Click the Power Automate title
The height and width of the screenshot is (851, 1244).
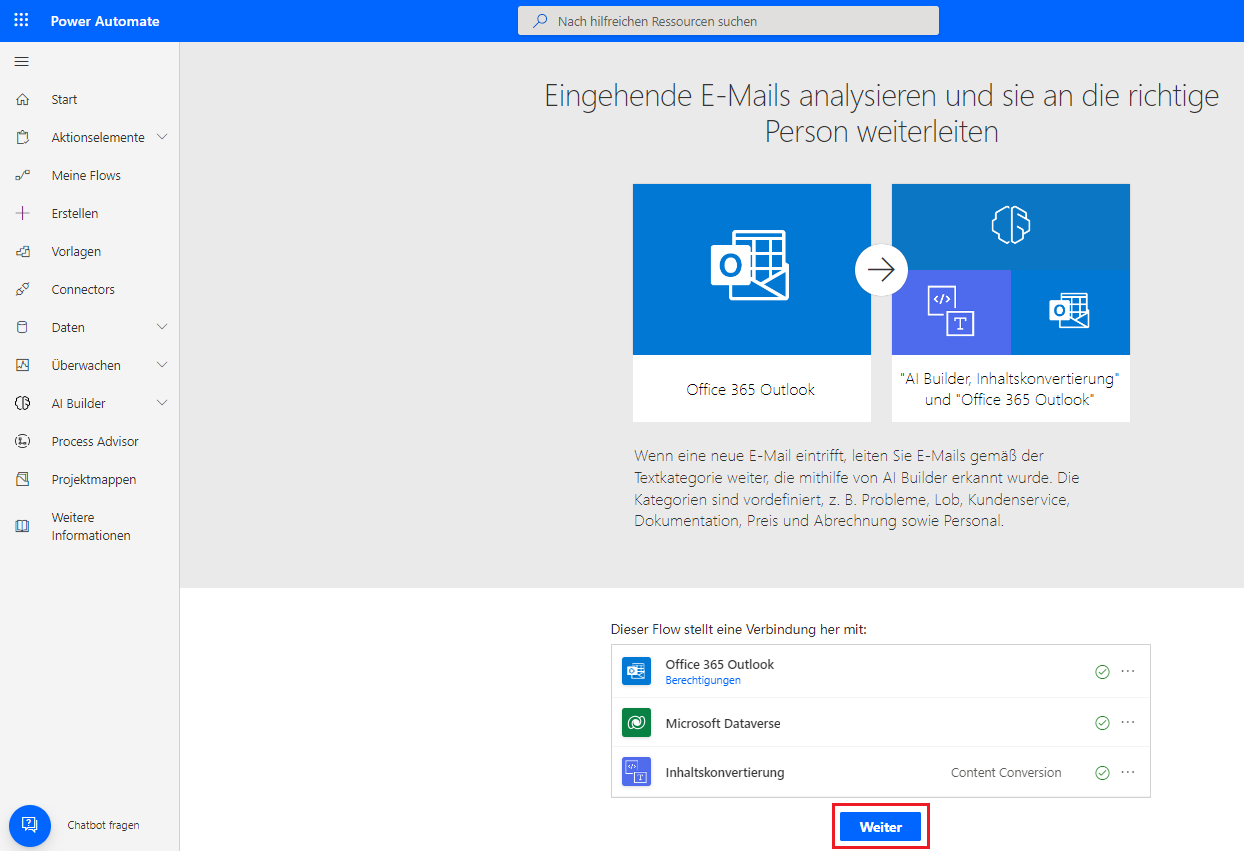[x=105, y=21]
